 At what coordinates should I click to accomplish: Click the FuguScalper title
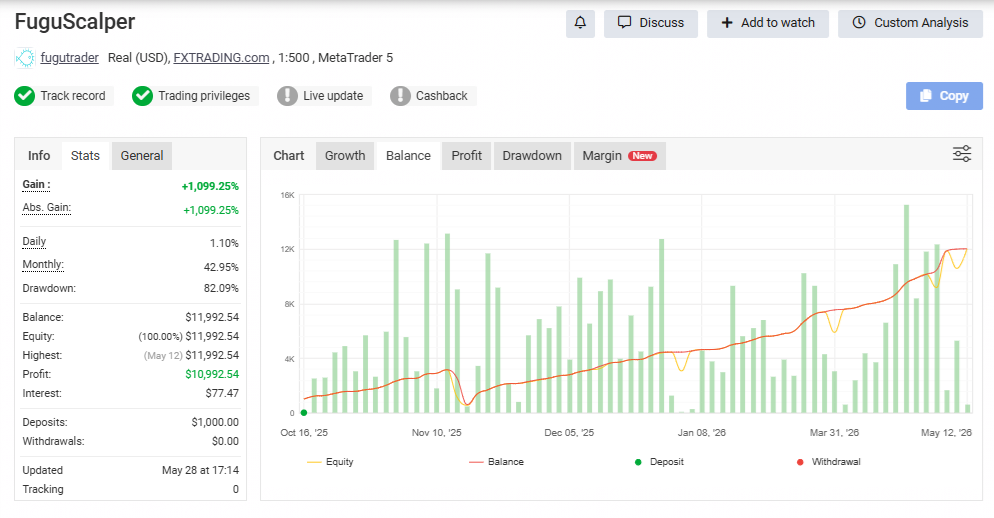[75, 22]
